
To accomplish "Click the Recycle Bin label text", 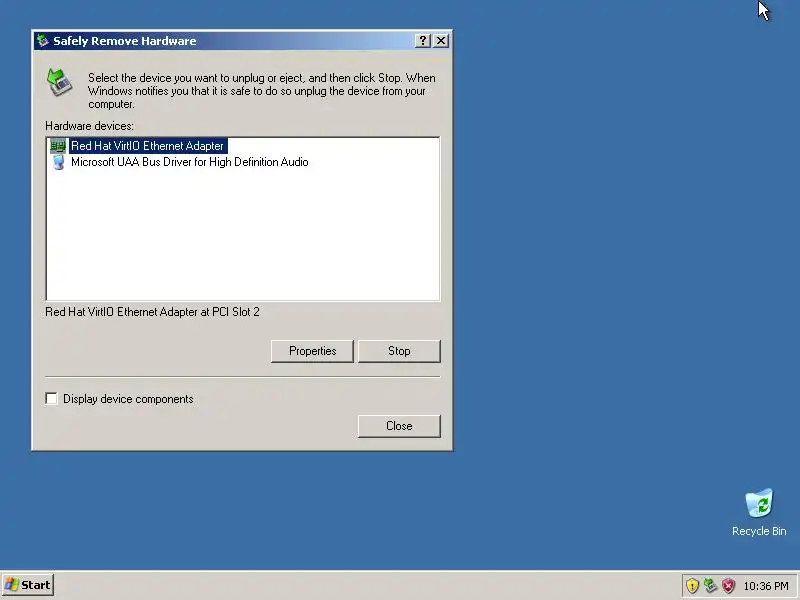I will point(759,531).
